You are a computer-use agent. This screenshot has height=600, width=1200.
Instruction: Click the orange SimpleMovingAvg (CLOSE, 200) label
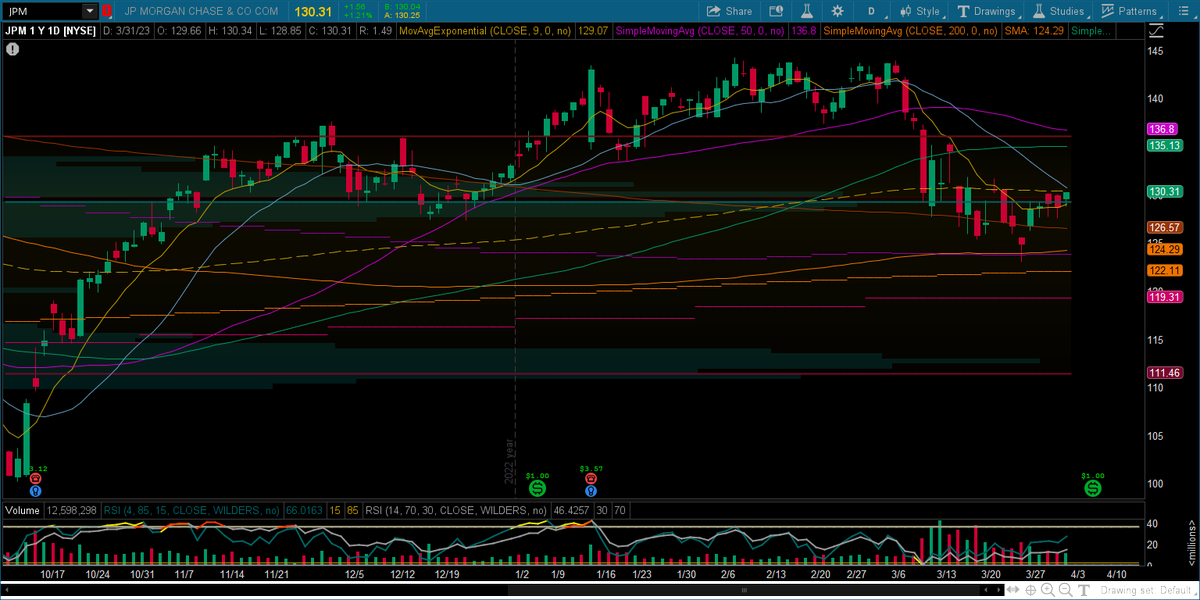pos(908,31)
